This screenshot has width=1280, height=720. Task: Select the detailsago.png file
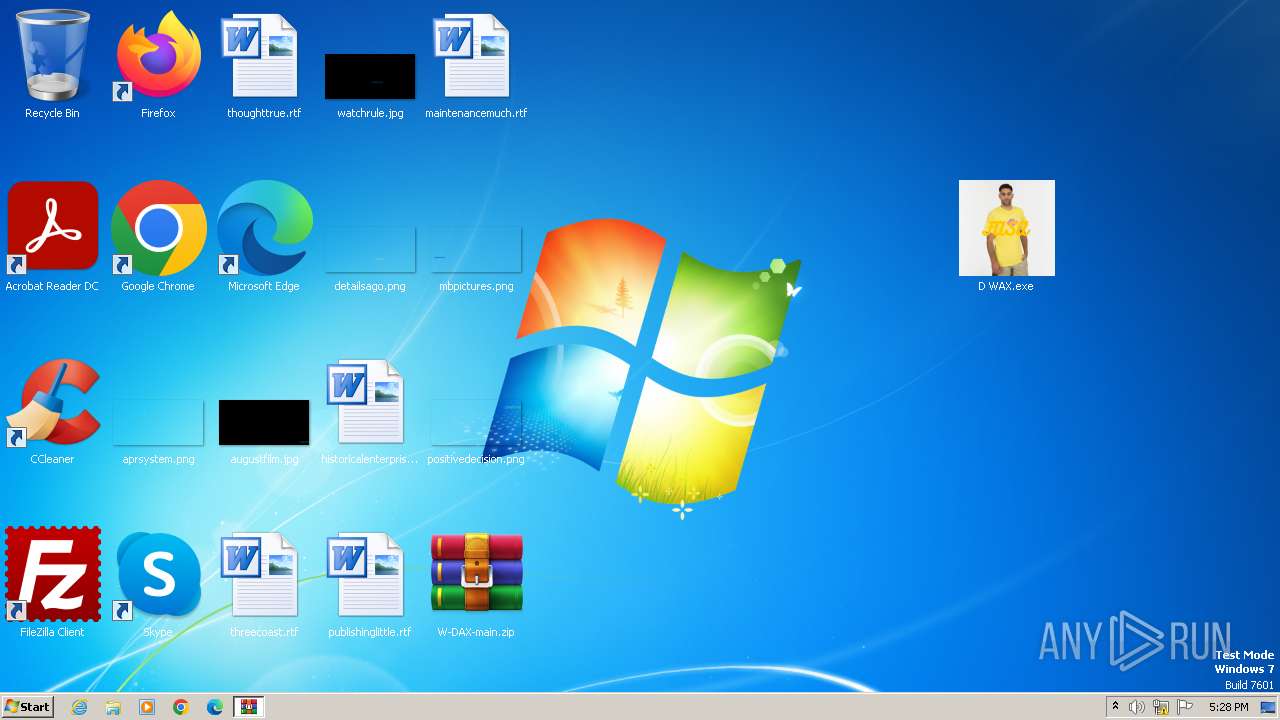pyautogui.click(x=370, y=258)
